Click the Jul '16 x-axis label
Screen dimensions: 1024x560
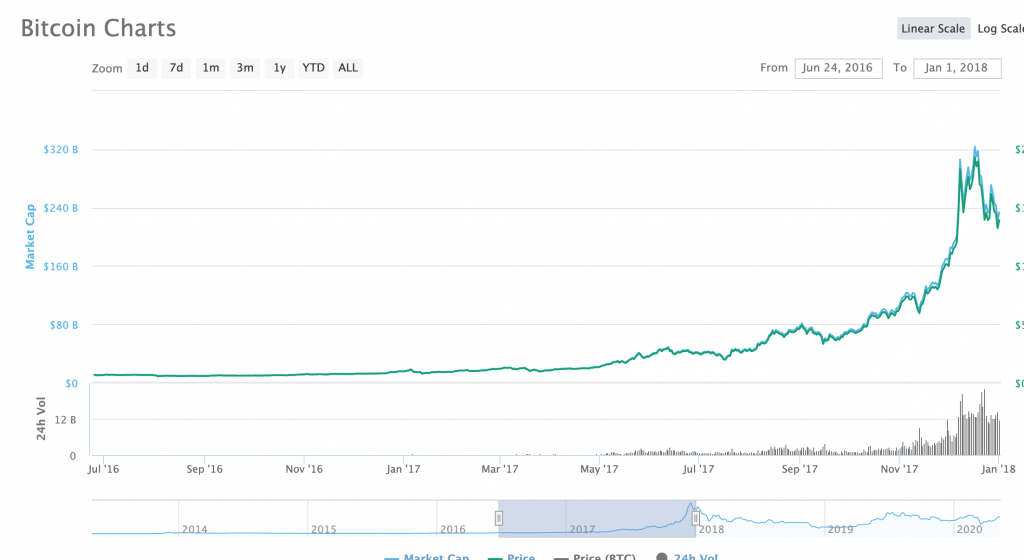[103, 469]
